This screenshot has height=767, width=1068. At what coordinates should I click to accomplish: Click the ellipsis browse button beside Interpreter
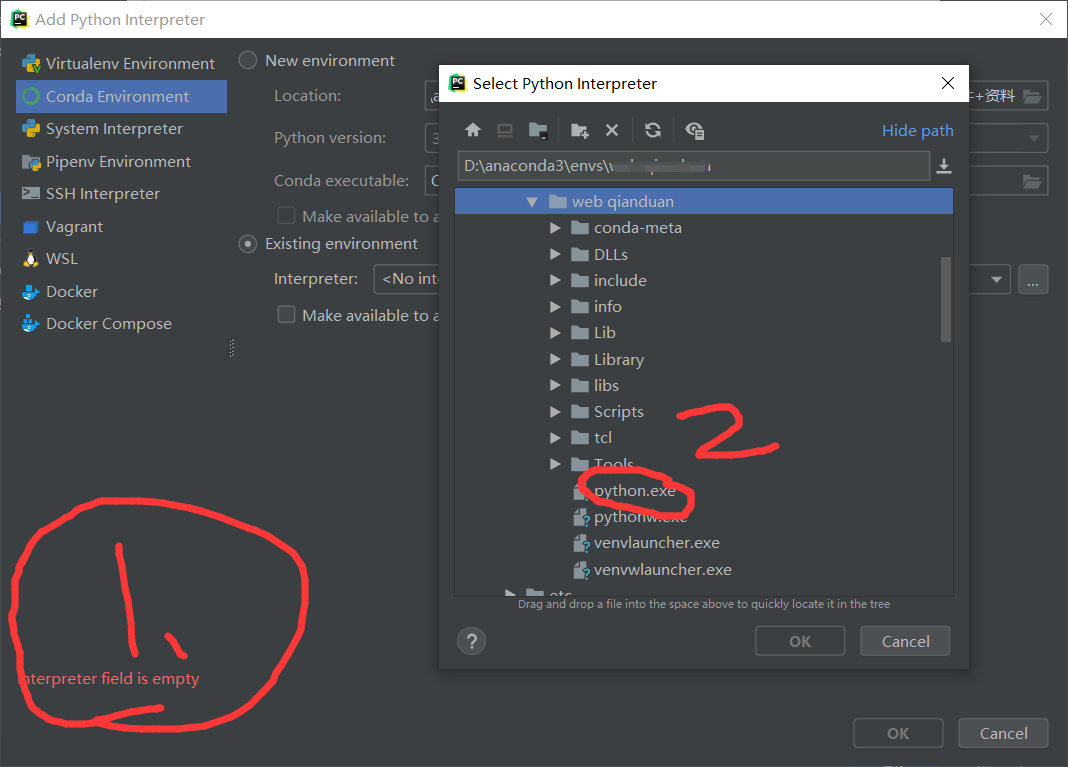point(1033,279)
